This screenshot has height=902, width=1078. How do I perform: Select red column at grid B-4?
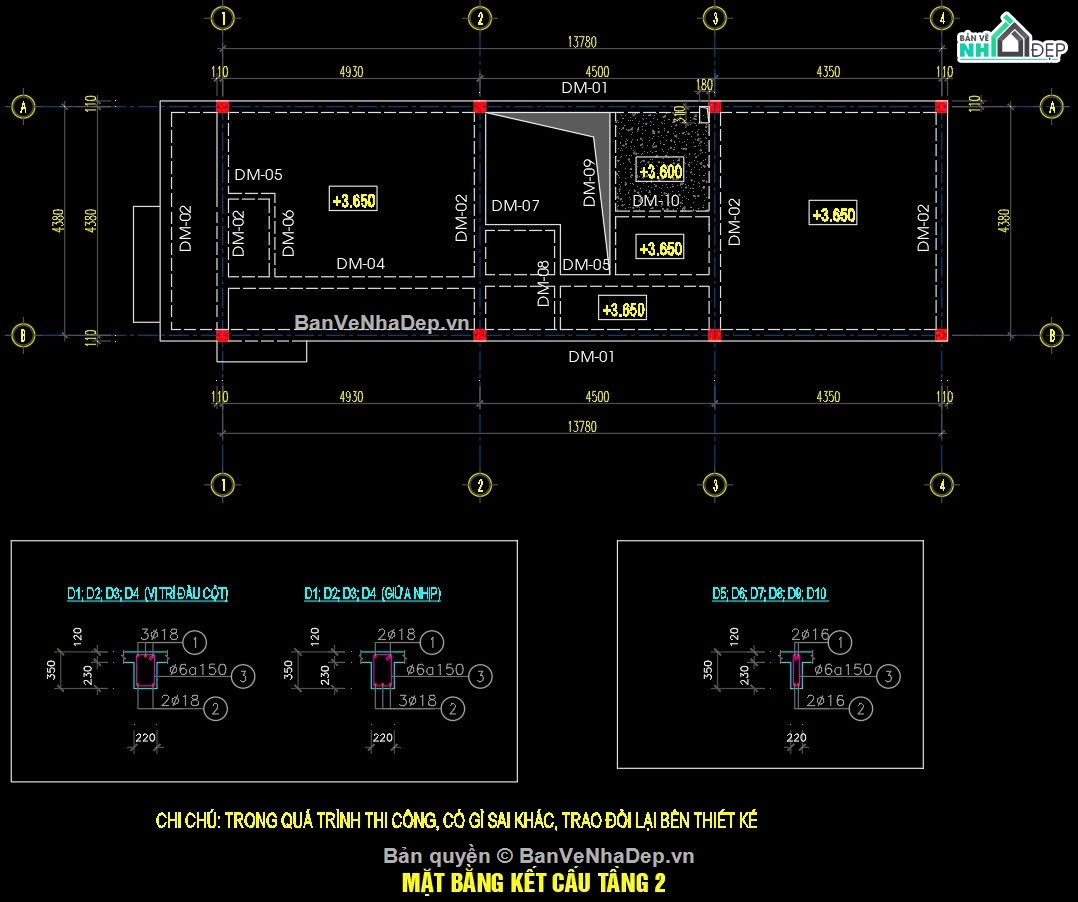coord(941,336)
